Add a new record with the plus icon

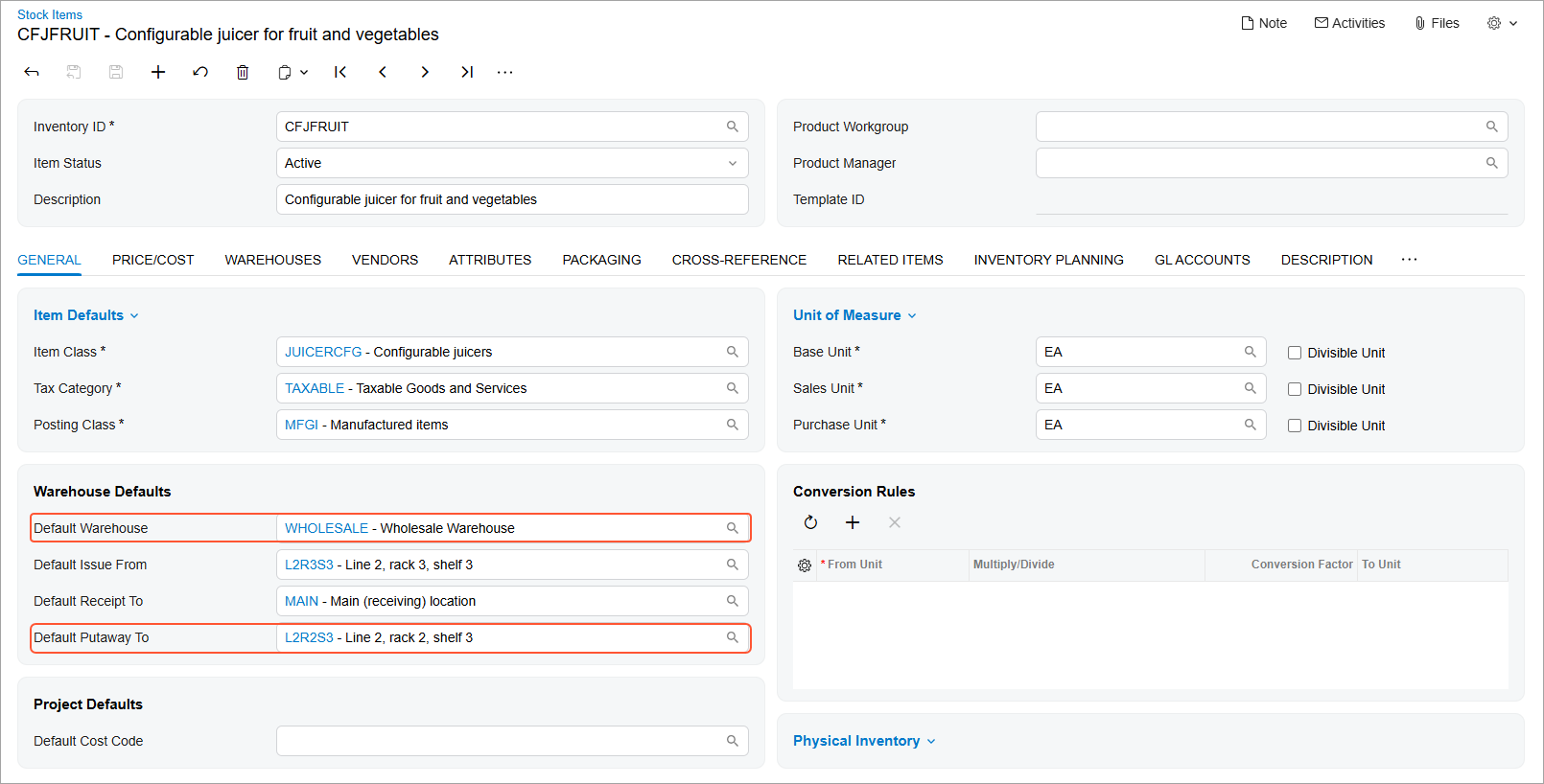coord(158,72)
